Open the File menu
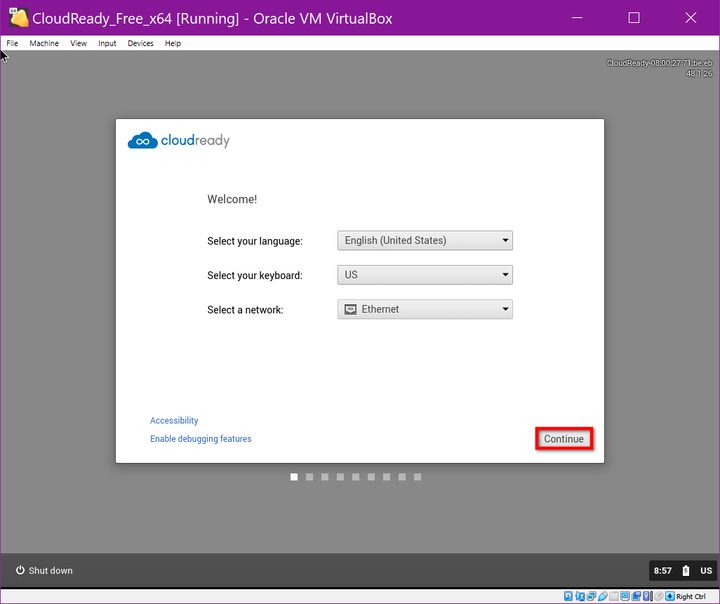720x604 pixels. (12, 43)
